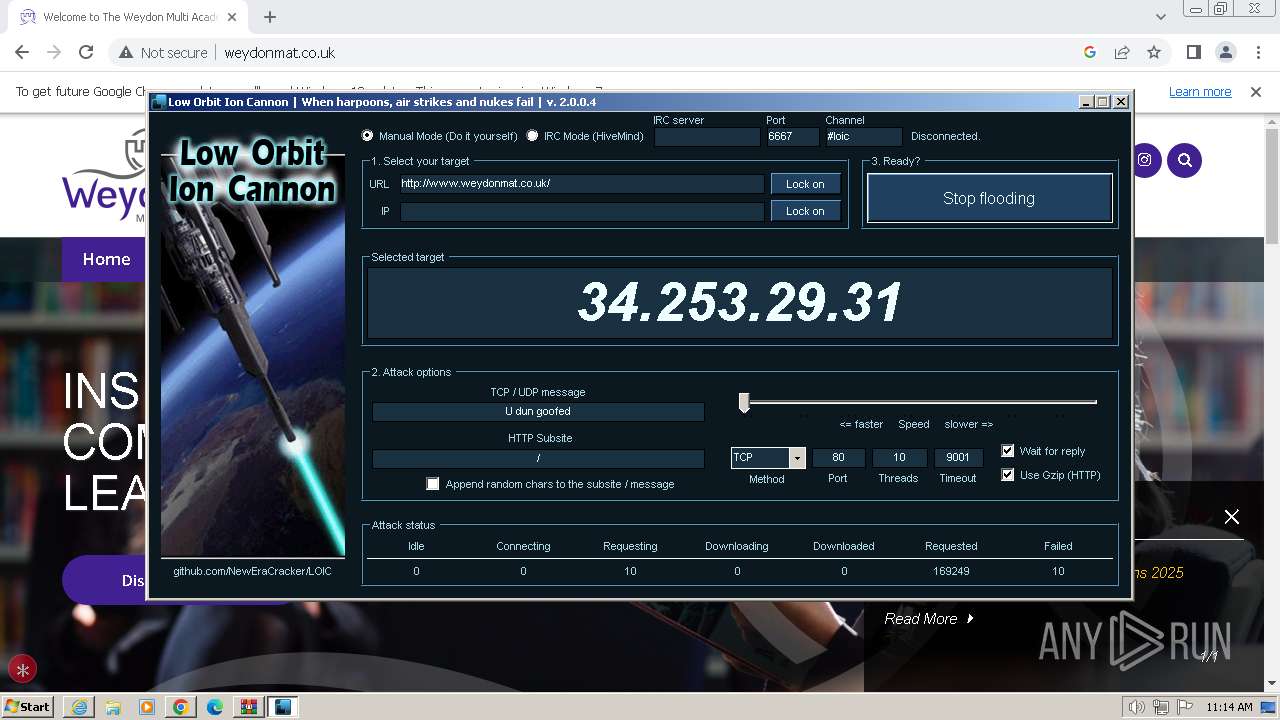The height and width of the screenshot is (720, 1280).
Task: Click the Learn more link in infobar
Action: [1200, 91]
